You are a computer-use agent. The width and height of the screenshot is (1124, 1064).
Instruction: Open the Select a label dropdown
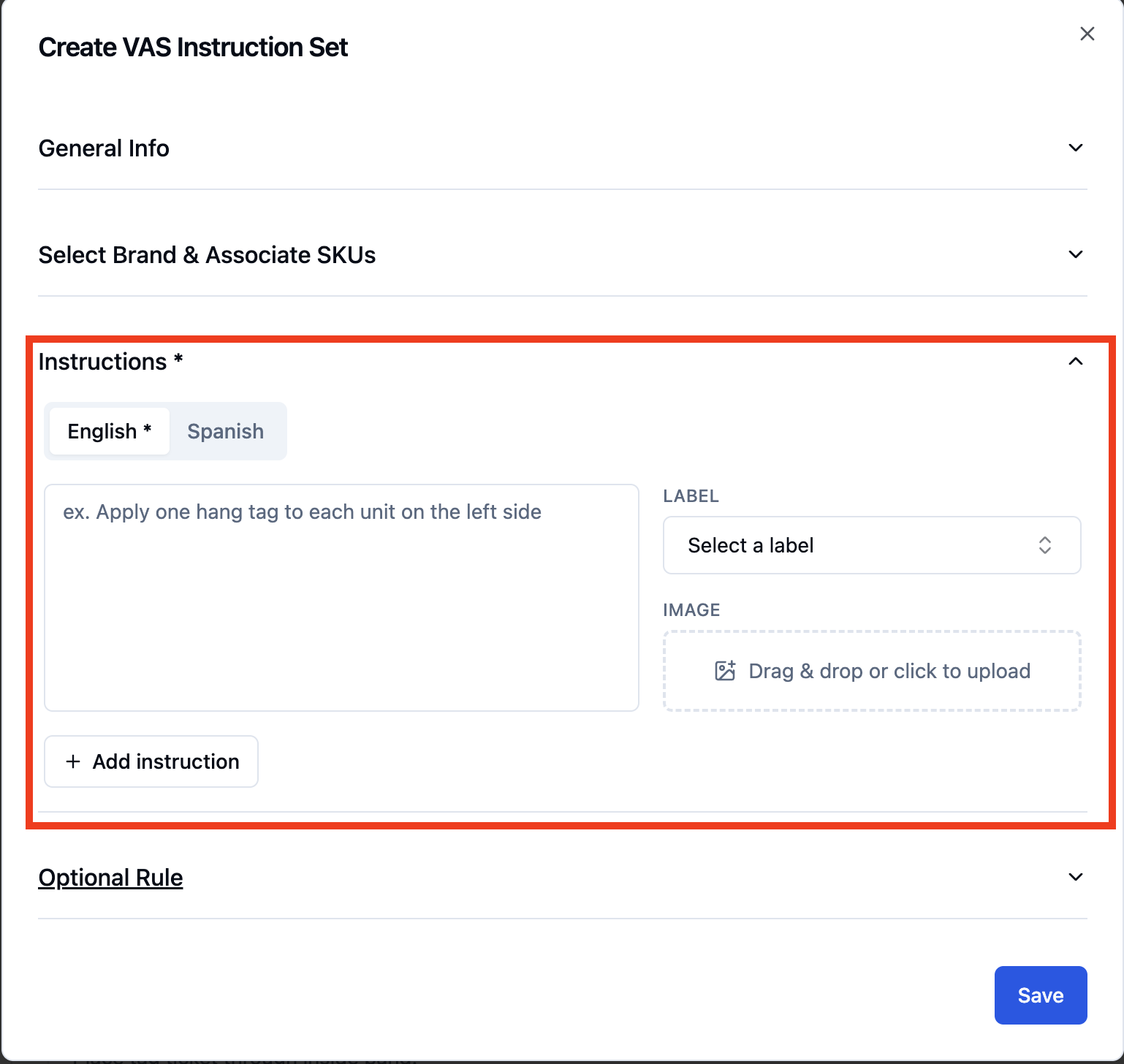click(x=872, y=545)
